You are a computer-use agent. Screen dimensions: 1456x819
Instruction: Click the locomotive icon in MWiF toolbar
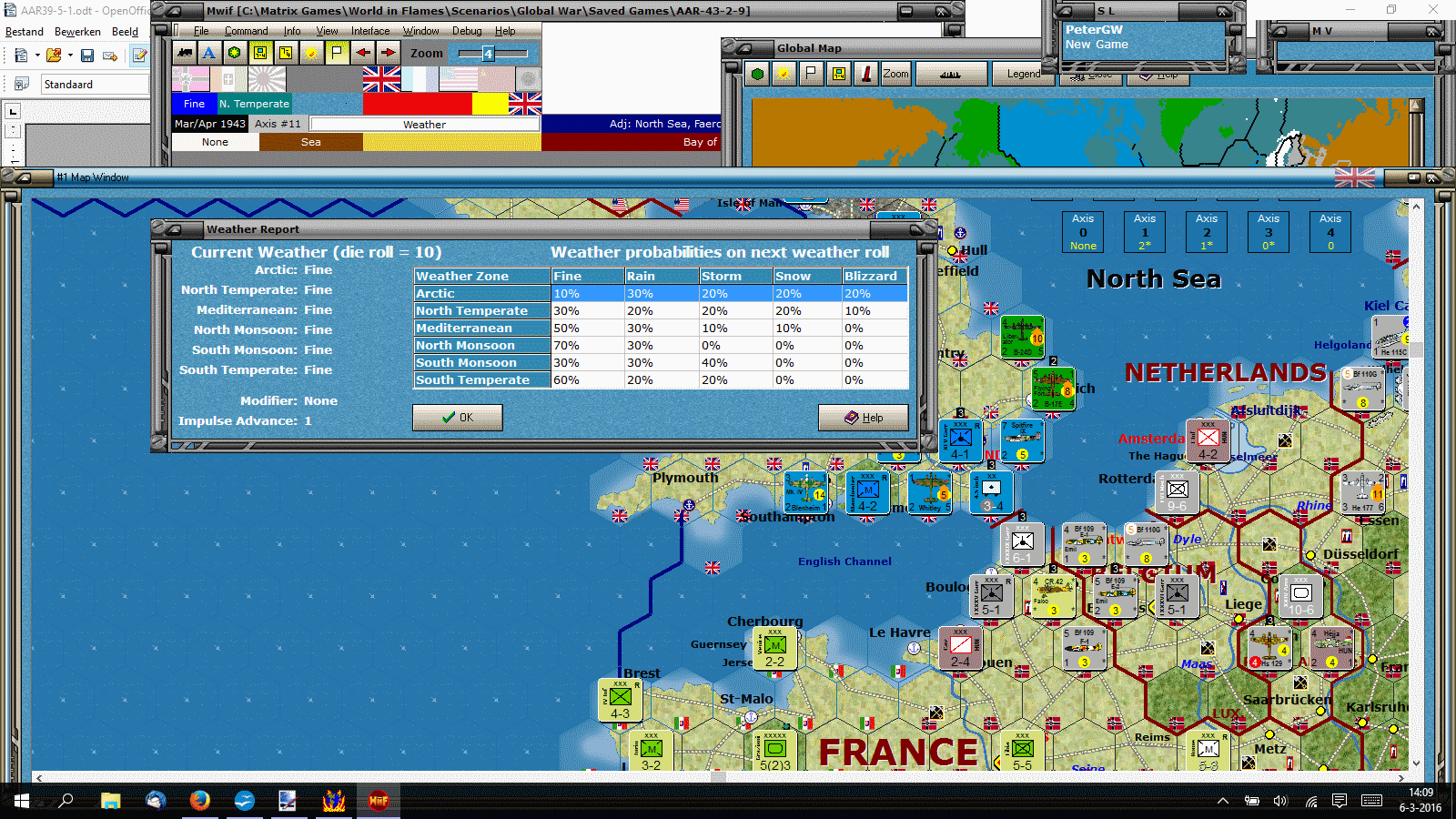coord(185,53)
